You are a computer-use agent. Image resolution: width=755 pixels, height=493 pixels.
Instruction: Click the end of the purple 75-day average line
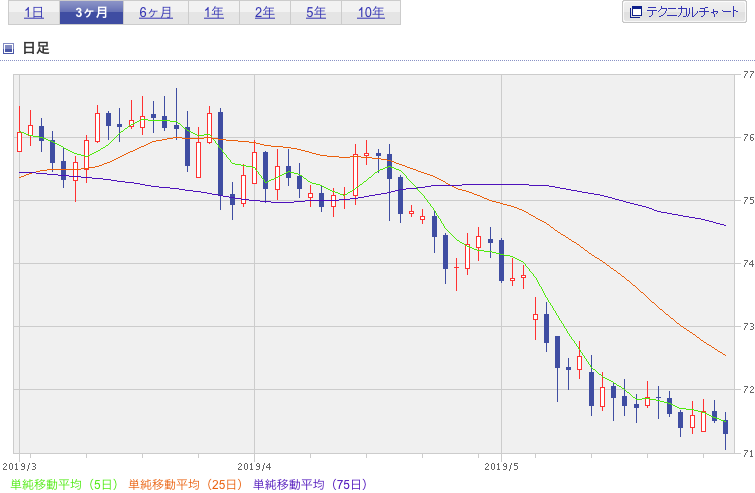point(725,225)
